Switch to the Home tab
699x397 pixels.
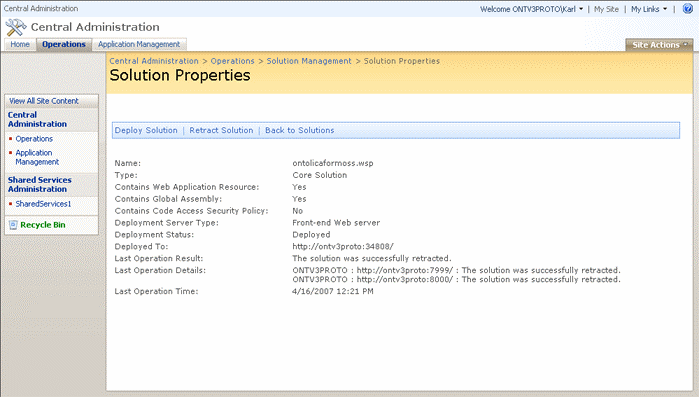(20, 44)
